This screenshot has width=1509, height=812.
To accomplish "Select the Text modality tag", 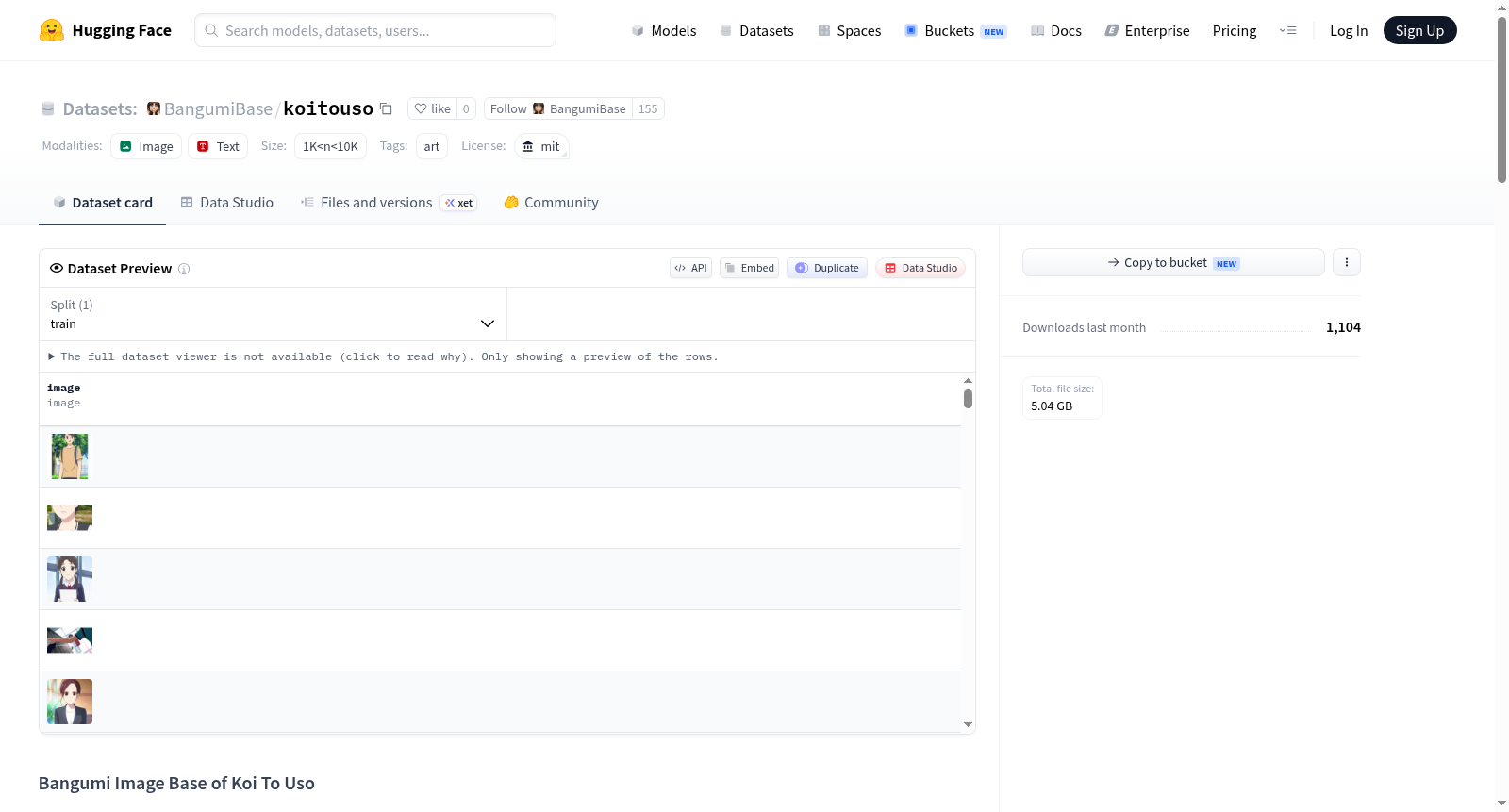I will pyautogui.click(x=218, y=146).
